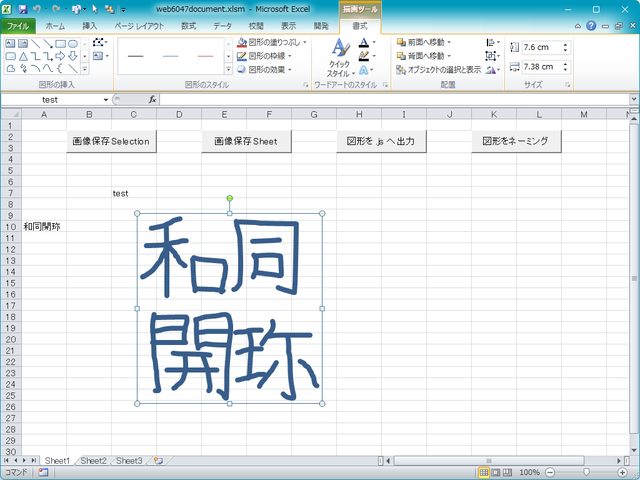Viewport: 640px width, 480px height.
Task: Switch to the Sheet2 worksheet tab
Action: click(93, 461)
